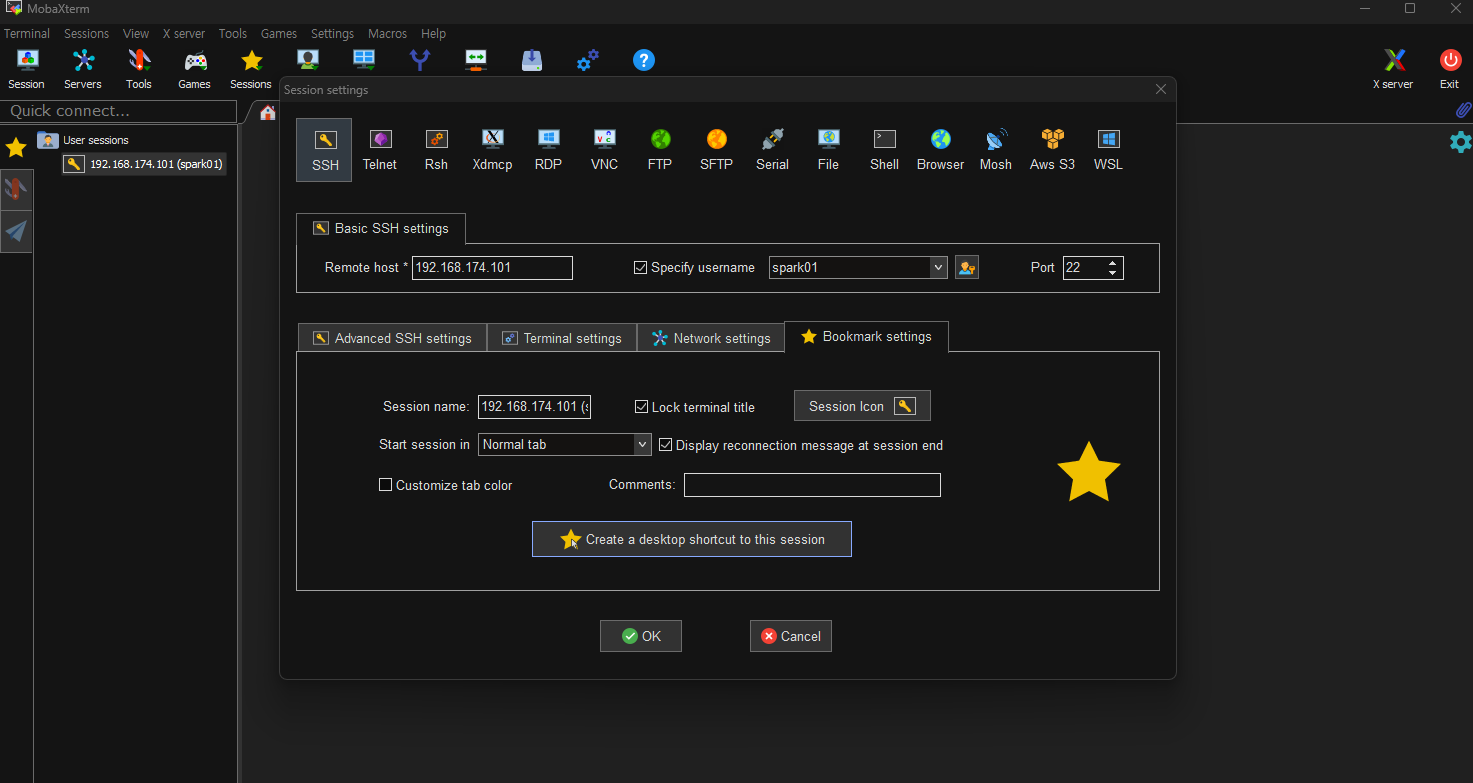Open credentials manager icon next to username
The width and height of the screenshot is (1473, 783).
tap(967, 267)
